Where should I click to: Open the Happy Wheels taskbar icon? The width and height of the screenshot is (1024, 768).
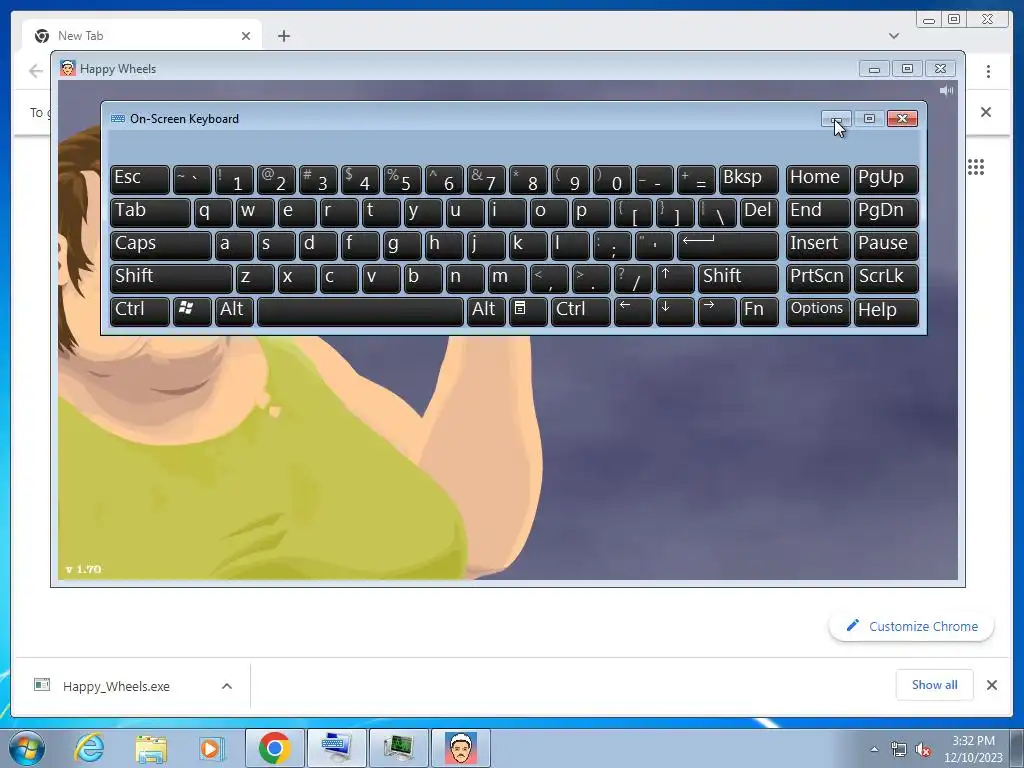[460, 748]
